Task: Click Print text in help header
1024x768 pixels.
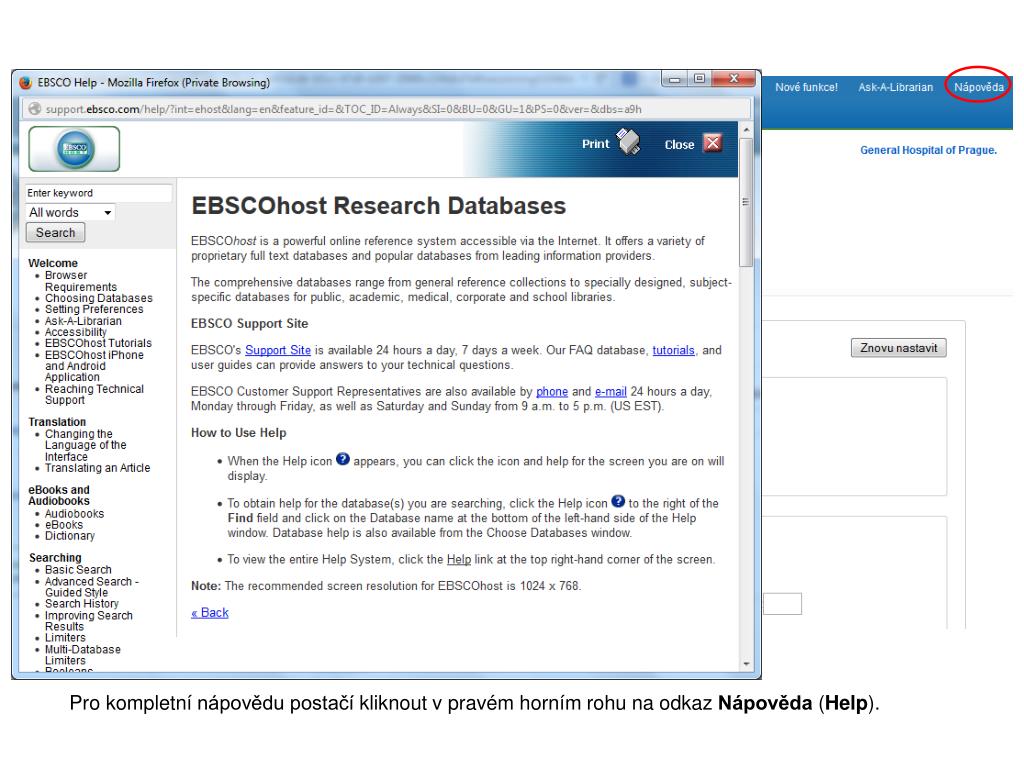Action: click(596, 144)
